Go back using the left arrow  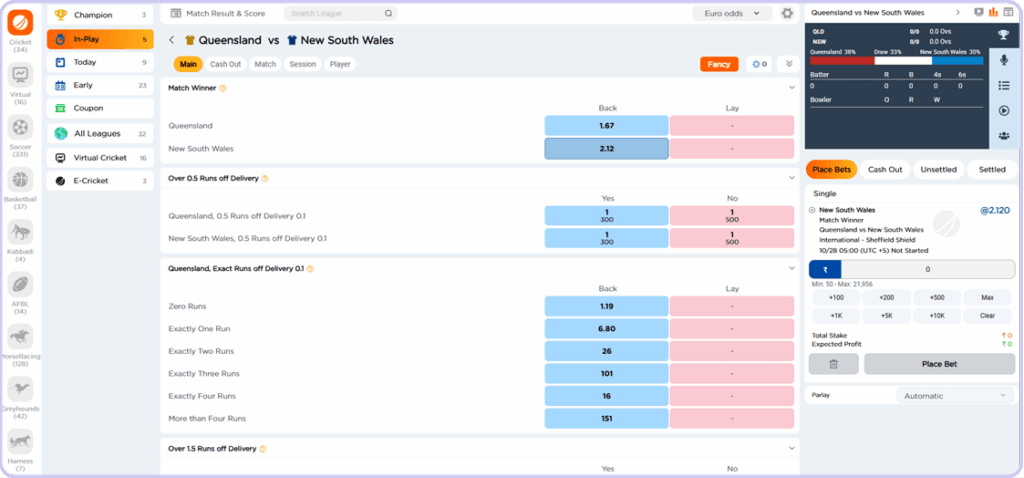[x=172, y=41]
